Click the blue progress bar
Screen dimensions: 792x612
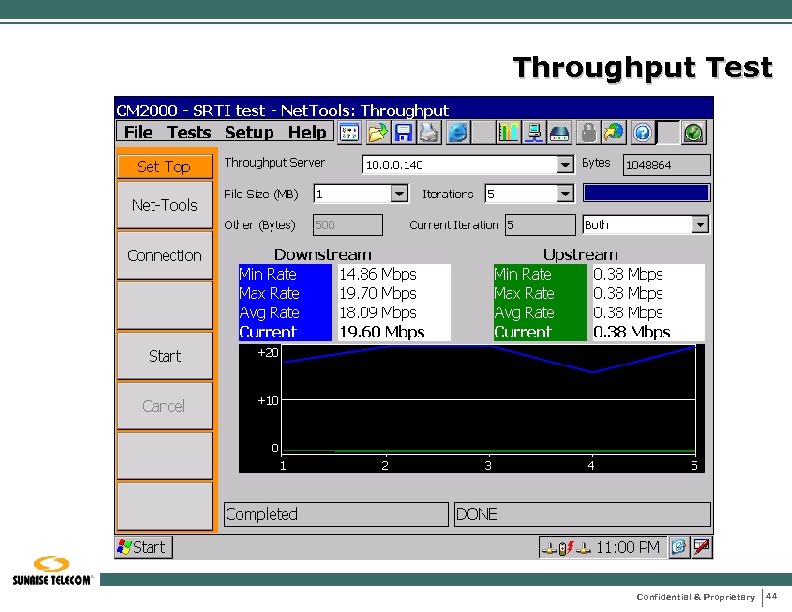coord(646,193)
